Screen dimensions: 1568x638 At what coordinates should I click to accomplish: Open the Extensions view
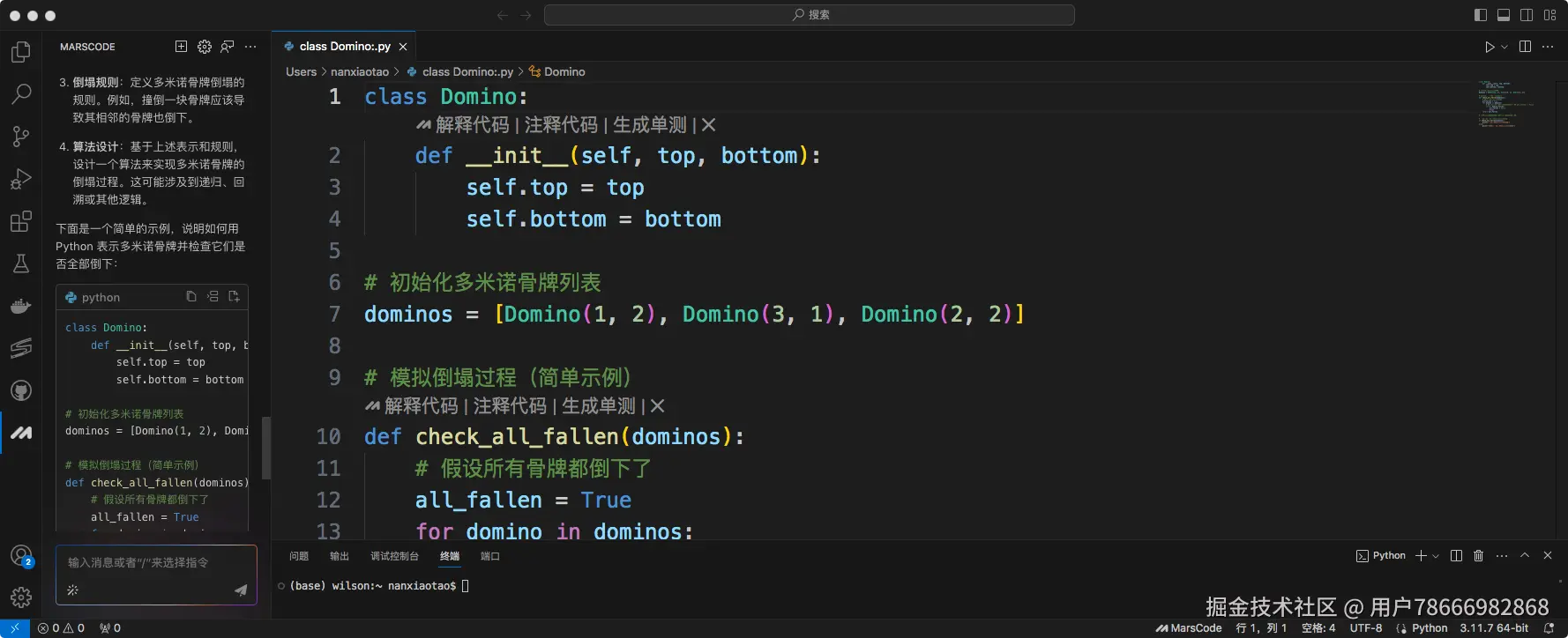click(21, 221)
